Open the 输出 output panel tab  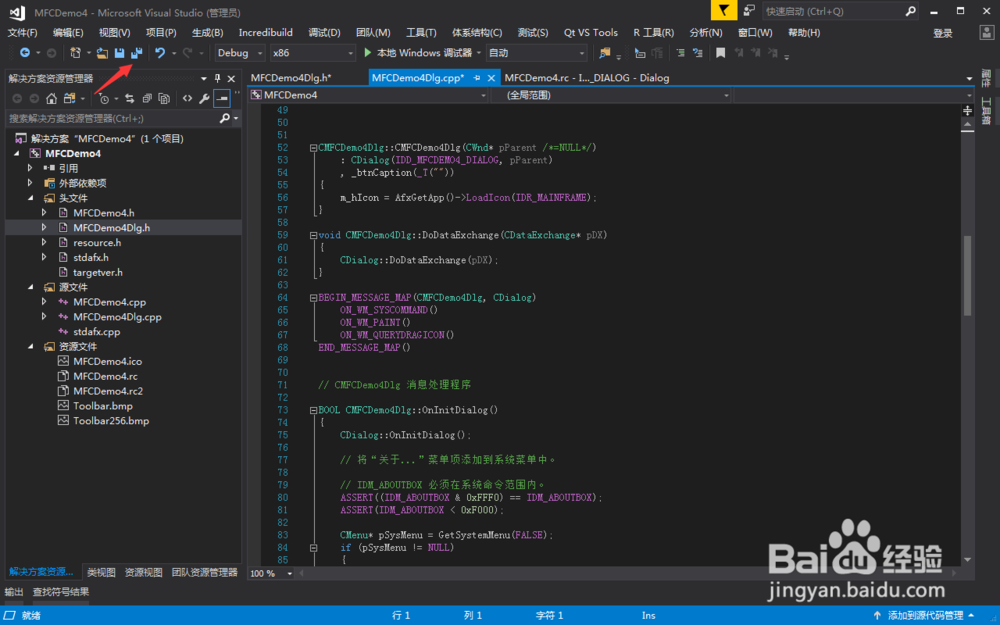14,592
